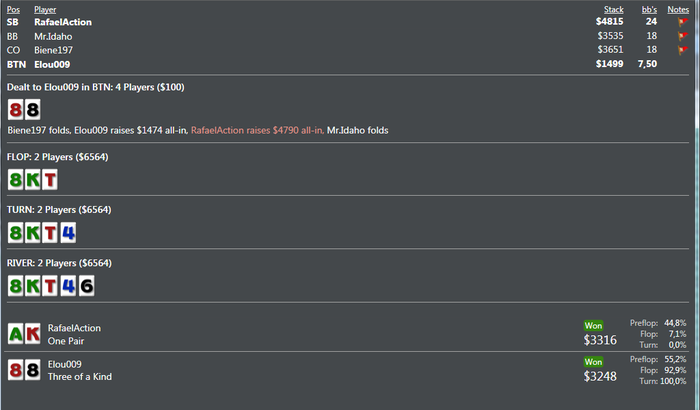This screenshot has width=700, height=410.
Task: Click the red 8 hole card under Dealt to Elou009
Action: pos(15,109)
